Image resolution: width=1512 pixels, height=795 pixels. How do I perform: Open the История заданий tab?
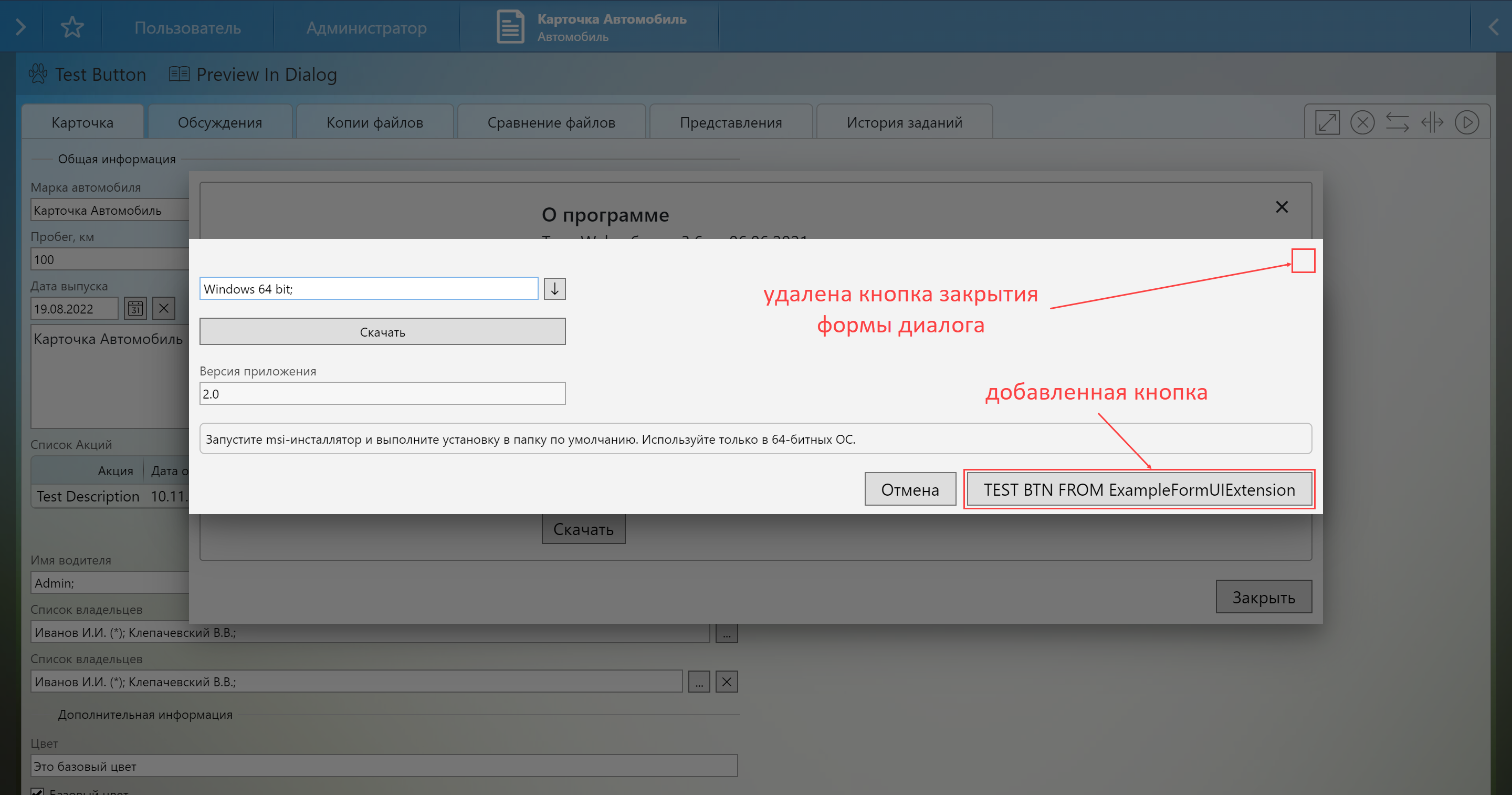click(x=904, y=123)
